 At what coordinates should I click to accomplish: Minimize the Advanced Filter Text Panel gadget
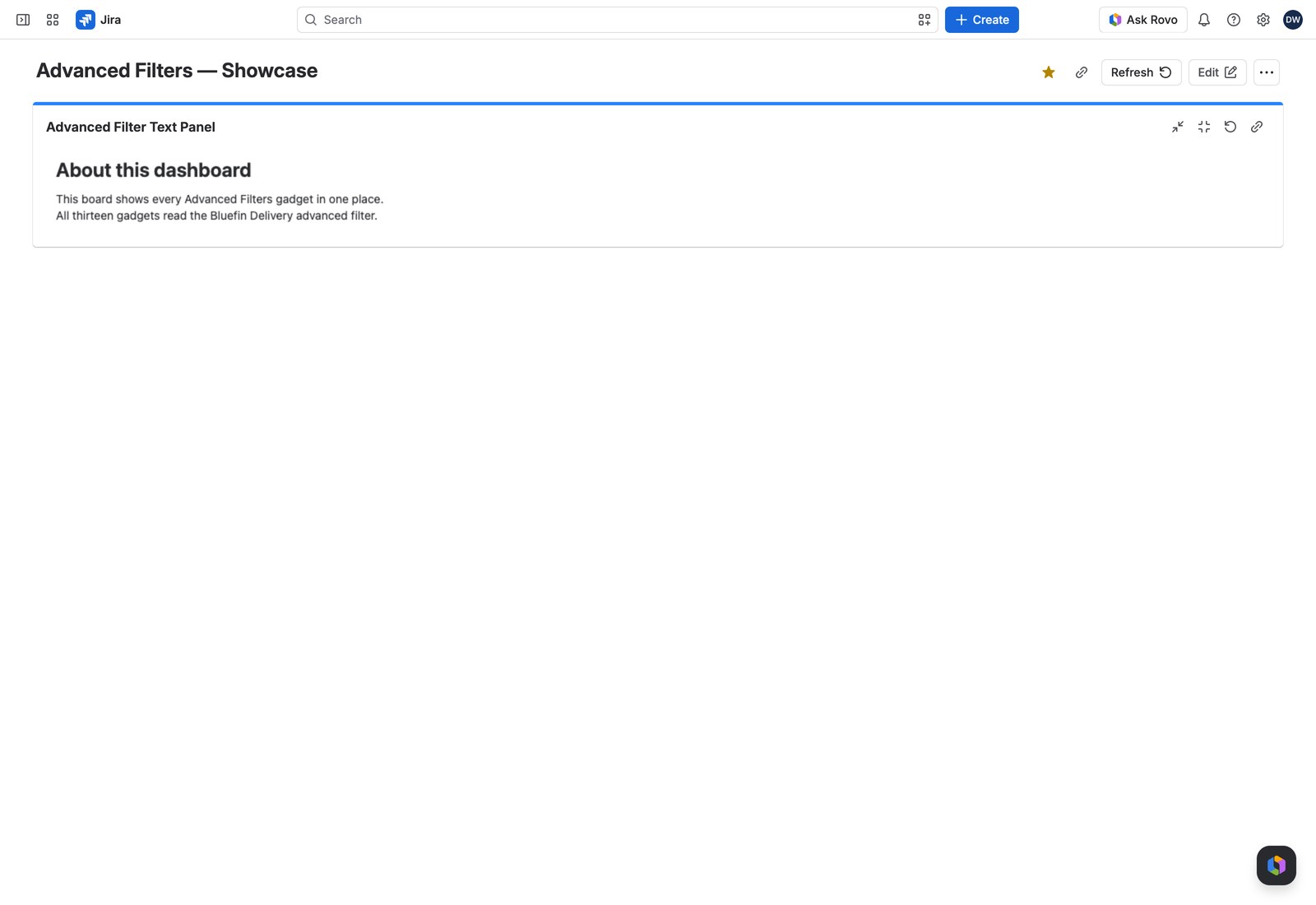[x=1178, y=127]
